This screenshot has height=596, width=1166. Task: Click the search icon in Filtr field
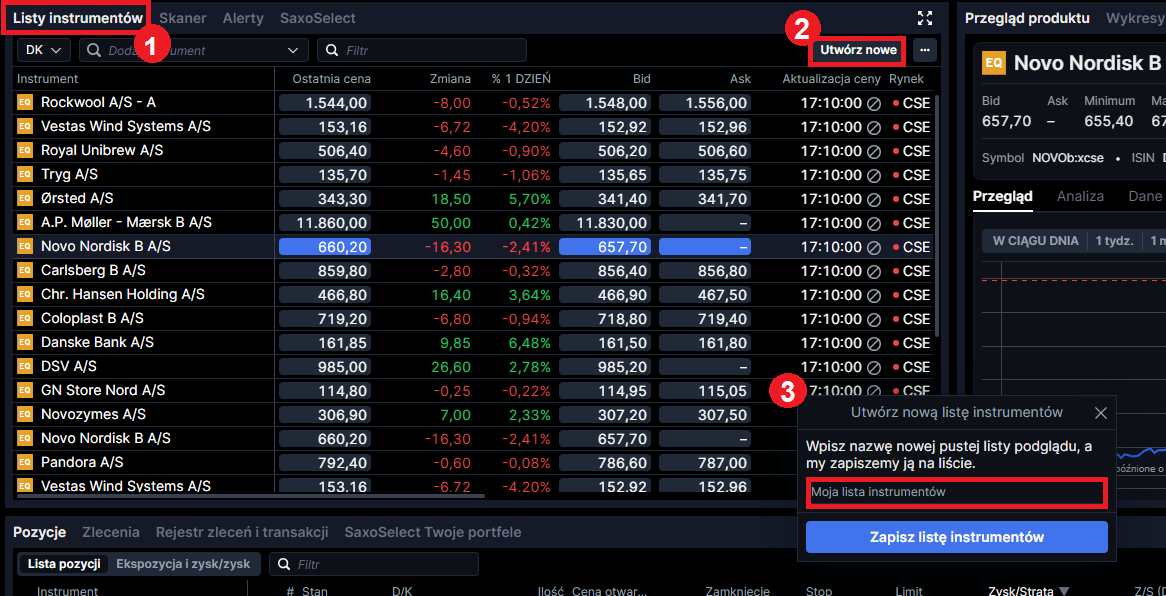[332, 50]
